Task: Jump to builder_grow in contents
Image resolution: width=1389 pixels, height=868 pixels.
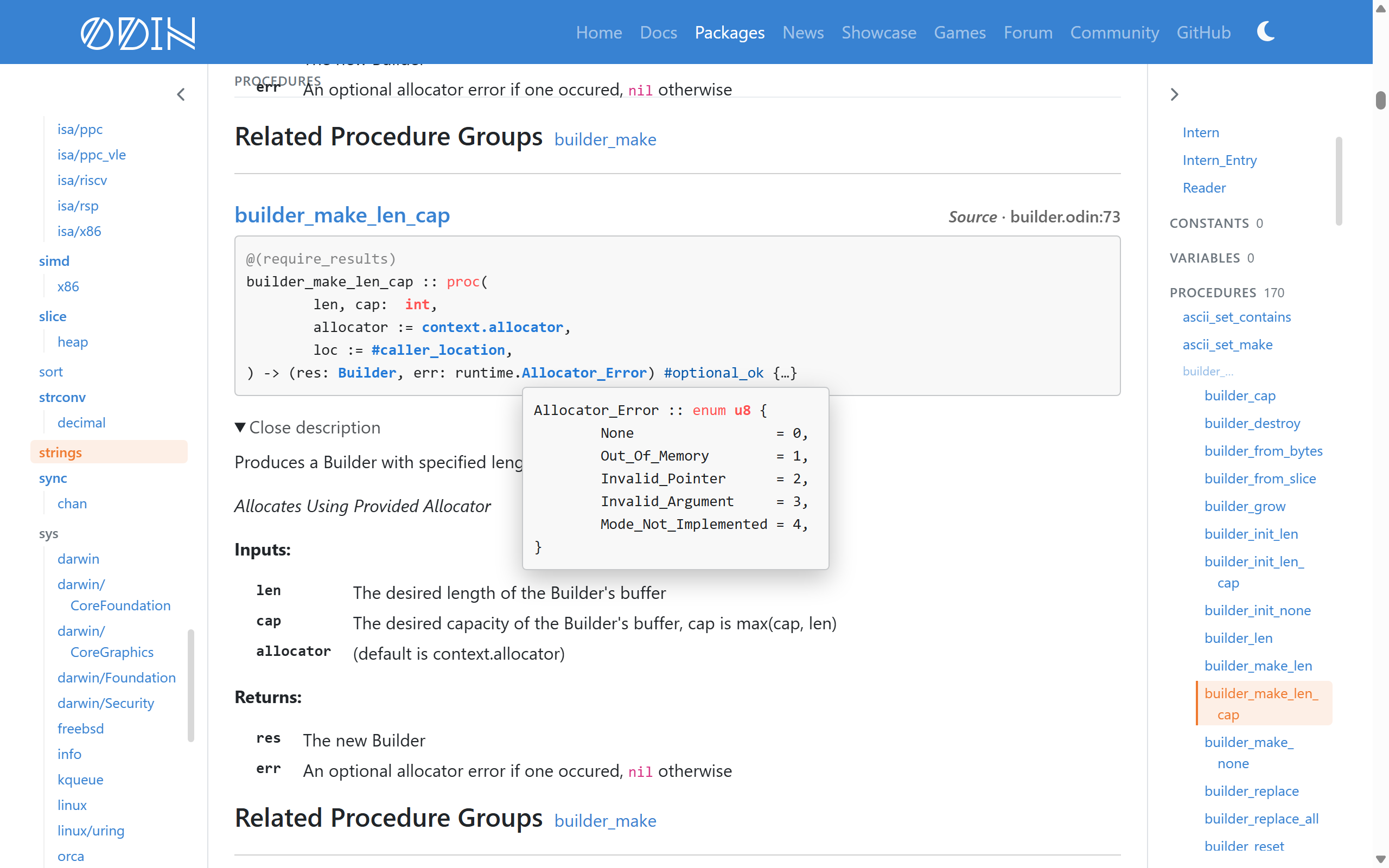Action: (1245, 506)
